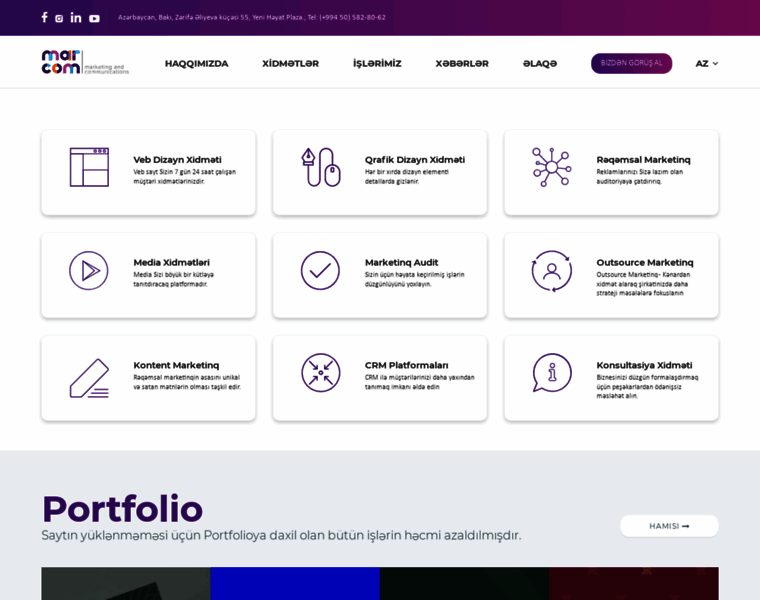Open the LinkedIn profile icon
760x600 pixels.
[x=76, y=18]
